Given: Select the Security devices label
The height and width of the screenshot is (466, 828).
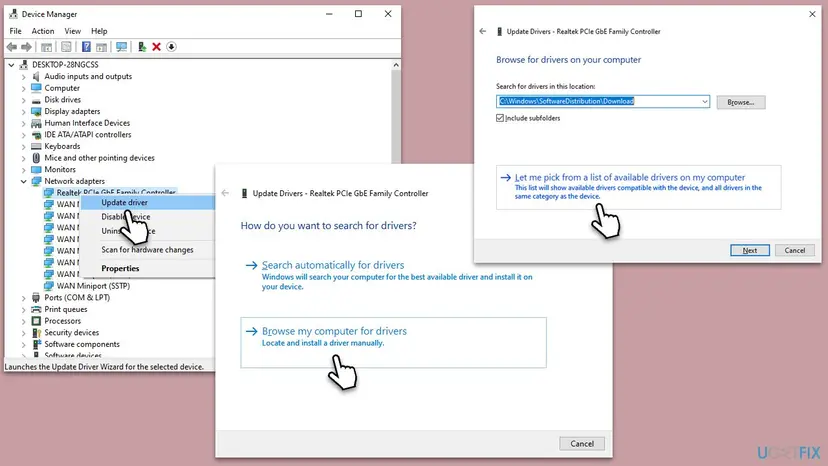Looking at the screenshot, I should click(71, 332).
